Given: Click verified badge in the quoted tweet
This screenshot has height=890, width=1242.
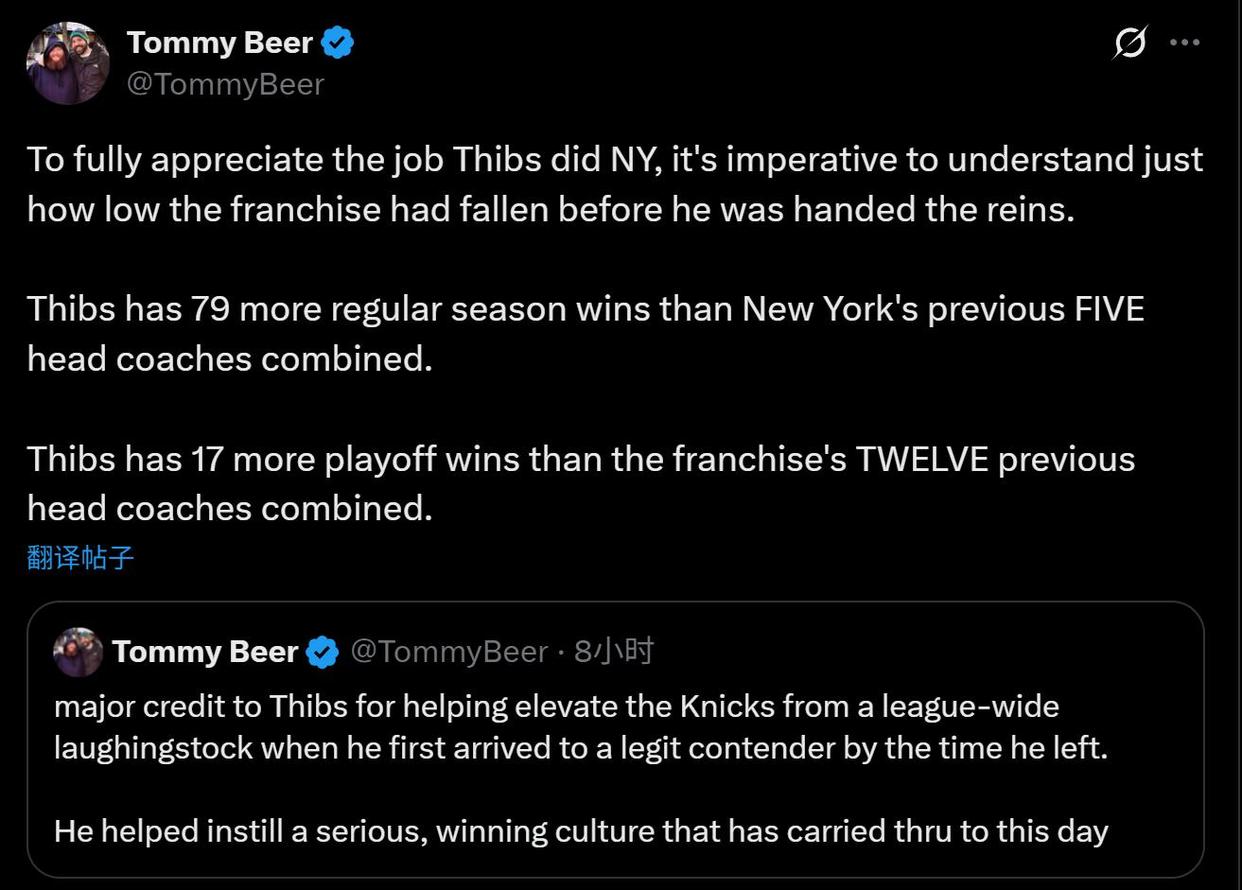Looking at the screenshot, I should pyautogui.click(x=322, y=653).
